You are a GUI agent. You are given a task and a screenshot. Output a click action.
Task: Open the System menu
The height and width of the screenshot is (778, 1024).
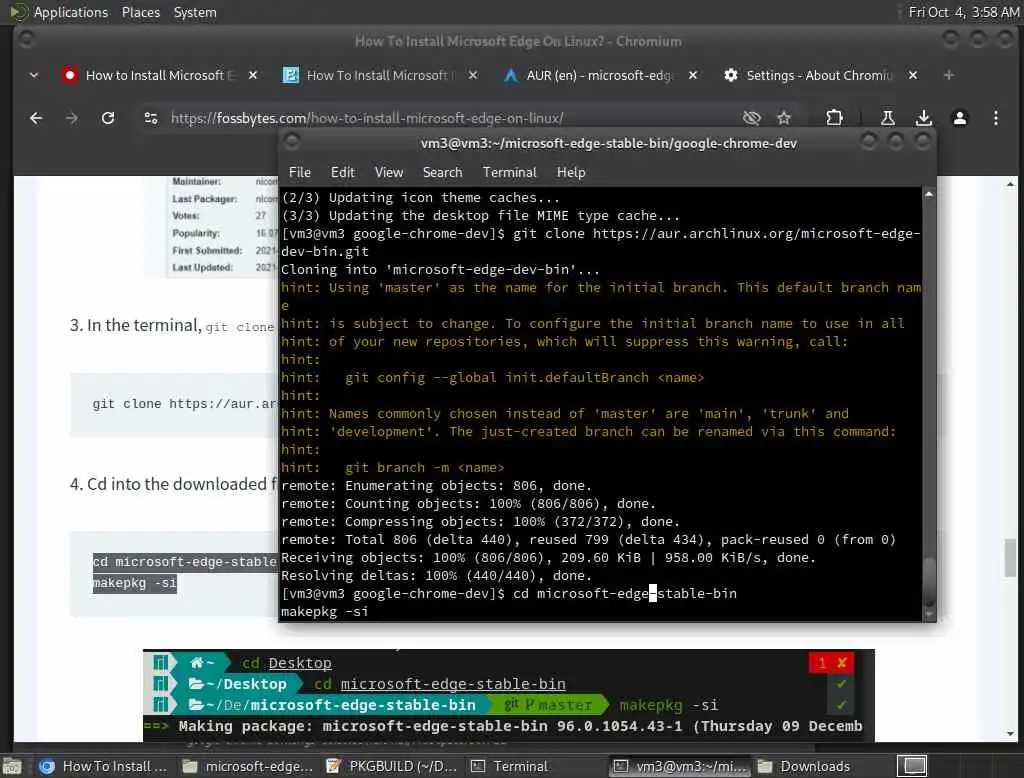195,12
